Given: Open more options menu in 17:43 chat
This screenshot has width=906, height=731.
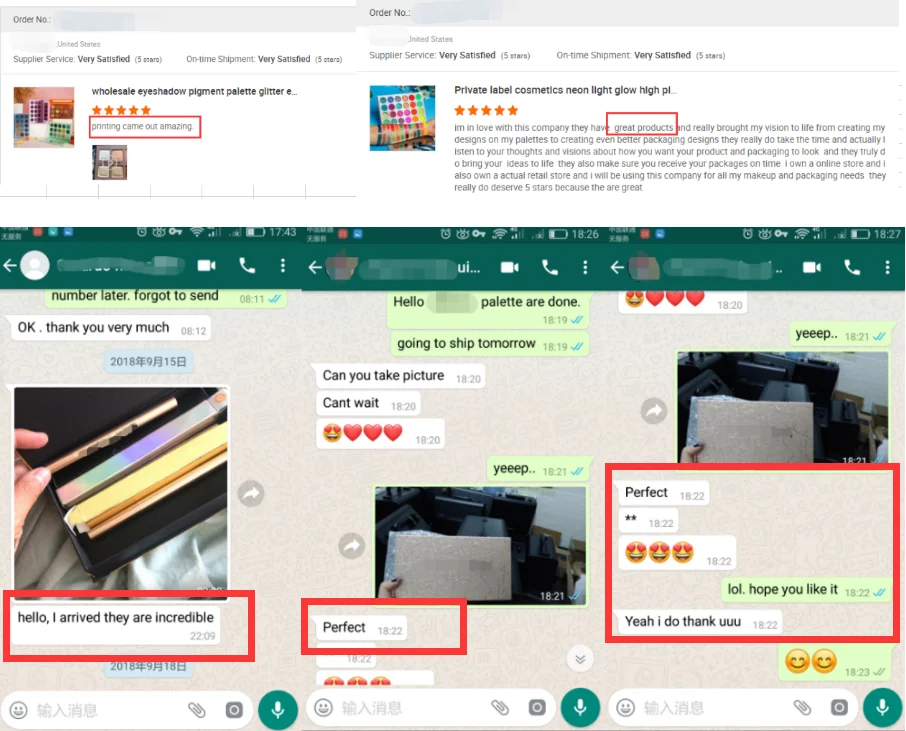Looking at the screenshot, I should click(x=283, y=265).
